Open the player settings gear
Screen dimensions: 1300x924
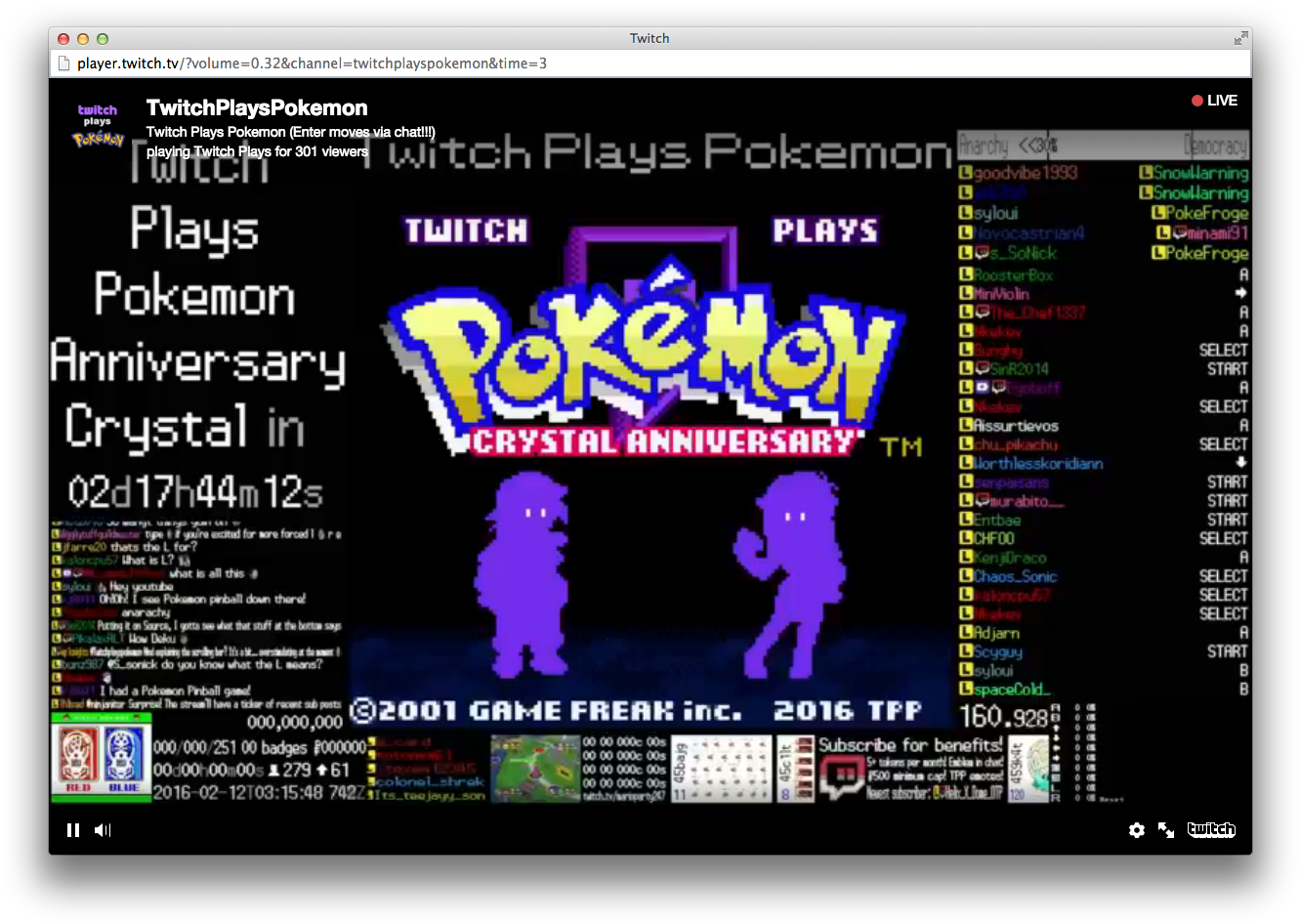click(x=1137, y=830)
